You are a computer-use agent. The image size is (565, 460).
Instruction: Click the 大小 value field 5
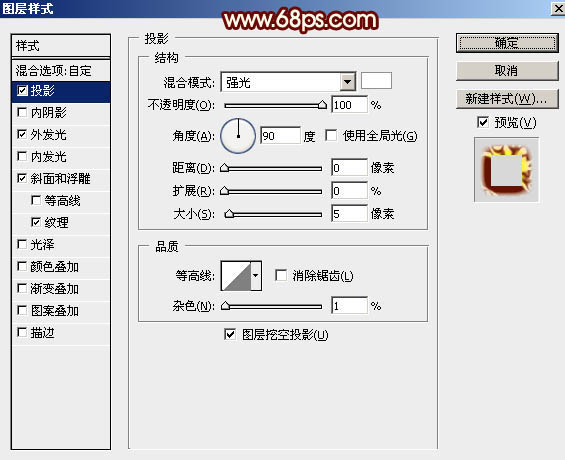(x=350, y=214)
